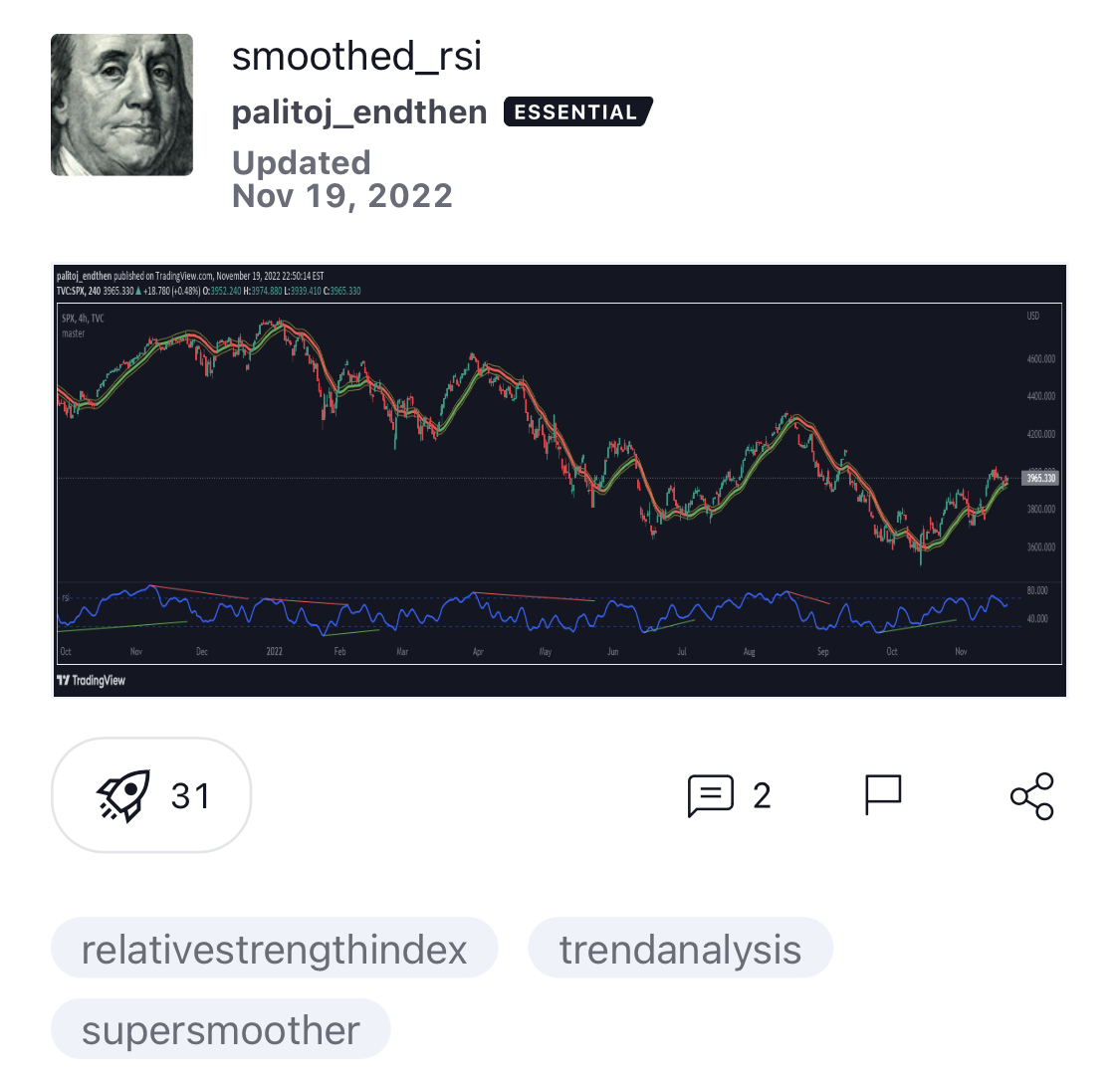Image resolution: width=1120 pixels, height=1080 pixels.
Task: Click the boost count 31
Action: pos(190,795)
